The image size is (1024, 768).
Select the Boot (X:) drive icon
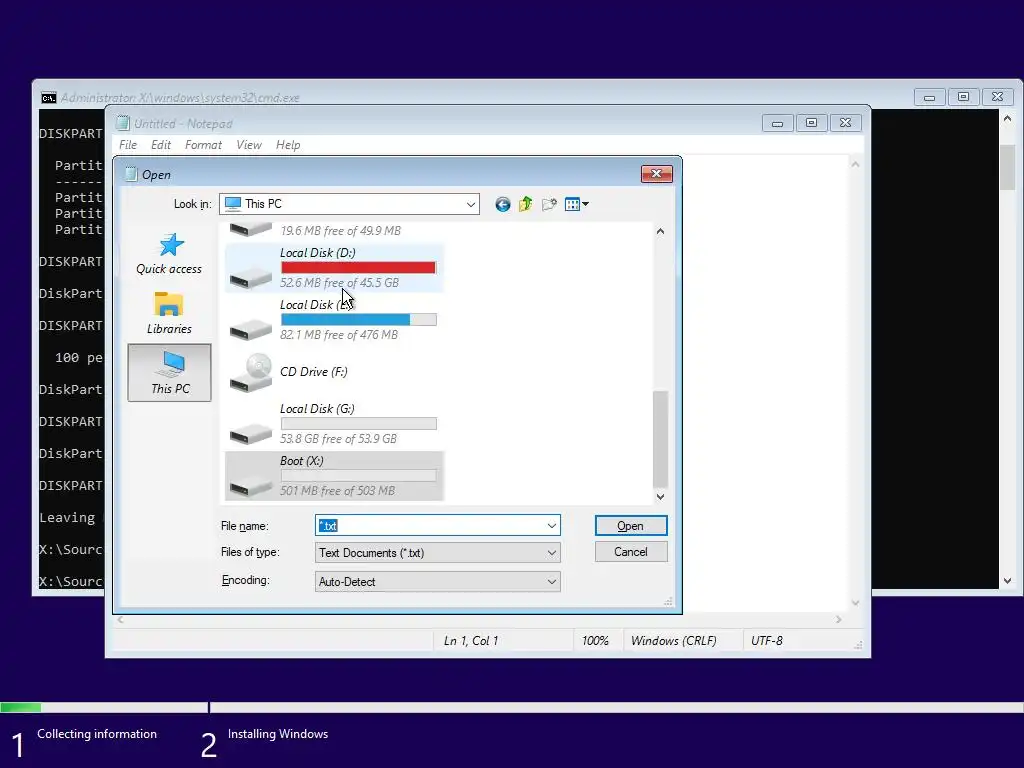click(251, 485)
